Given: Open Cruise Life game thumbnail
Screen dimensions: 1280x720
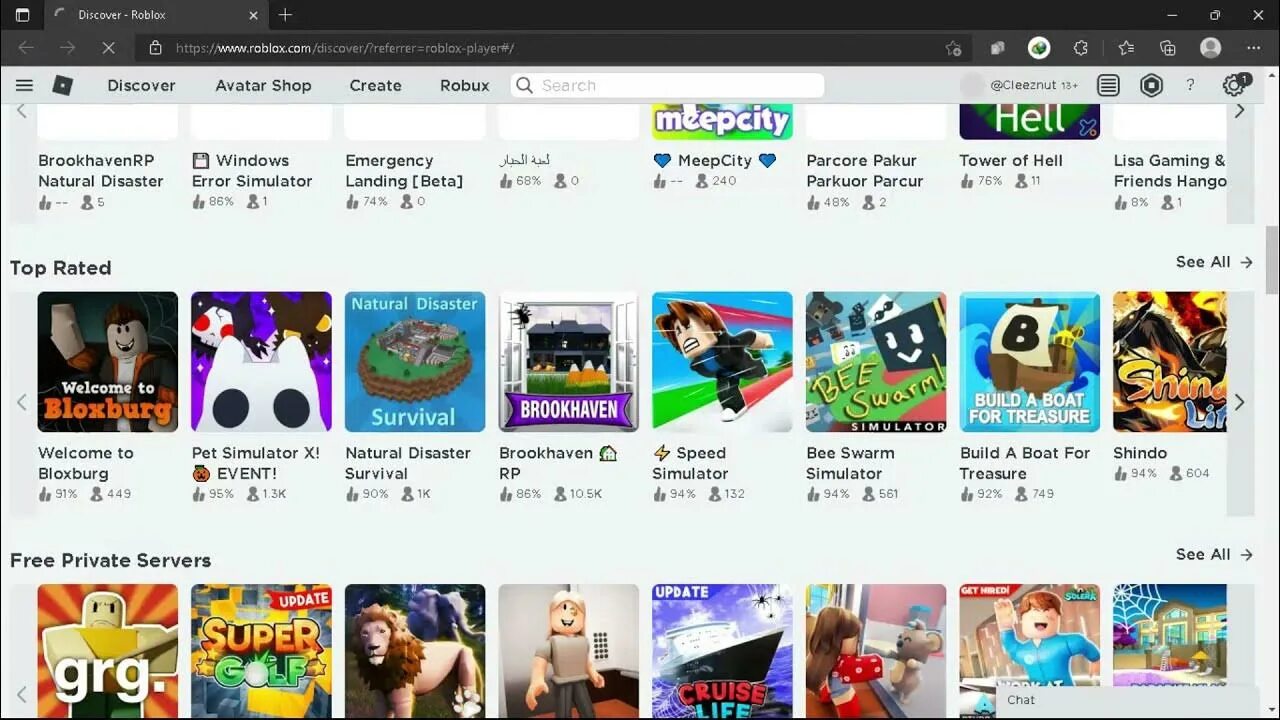Looking at the screenshot, I should (x=722, y=652).
